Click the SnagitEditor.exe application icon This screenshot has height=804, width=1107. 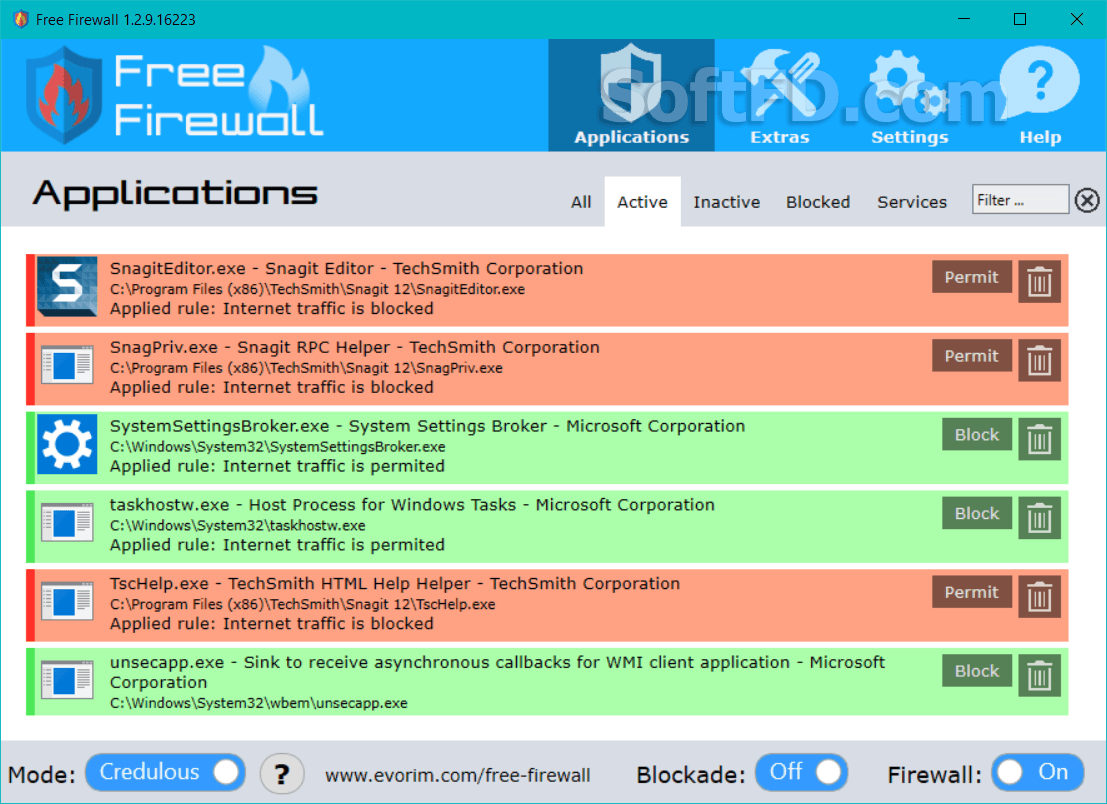67,286
